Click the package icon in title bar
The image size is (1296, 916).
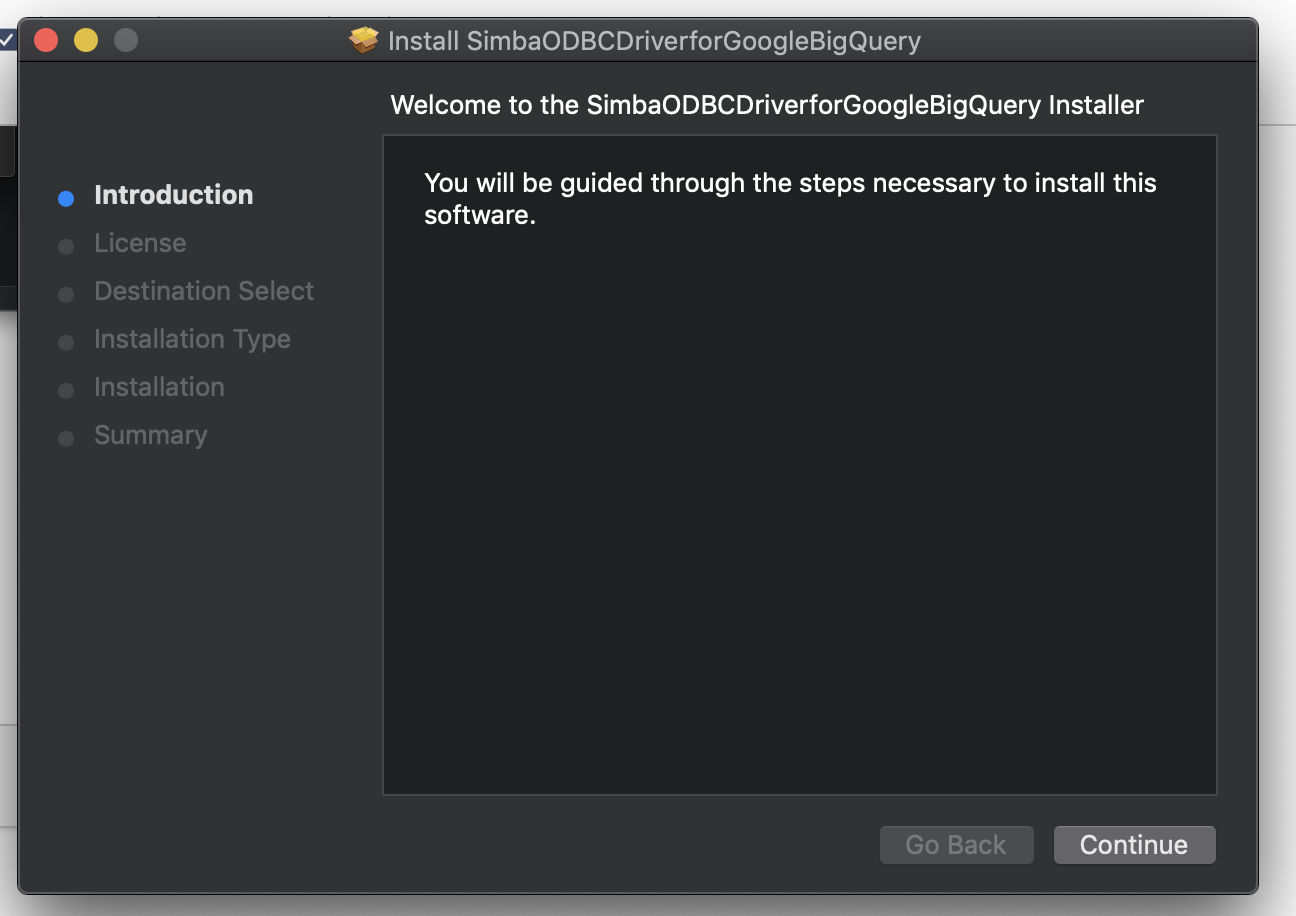coord(364,41)
